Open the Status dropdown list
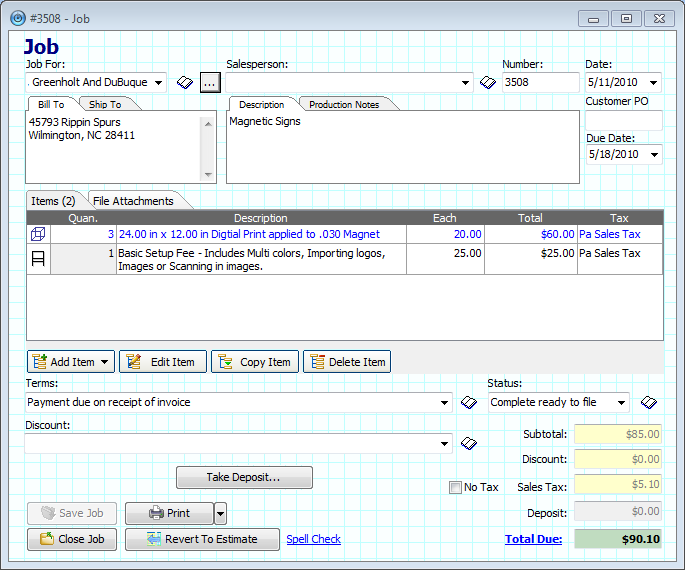 (621, 403)
